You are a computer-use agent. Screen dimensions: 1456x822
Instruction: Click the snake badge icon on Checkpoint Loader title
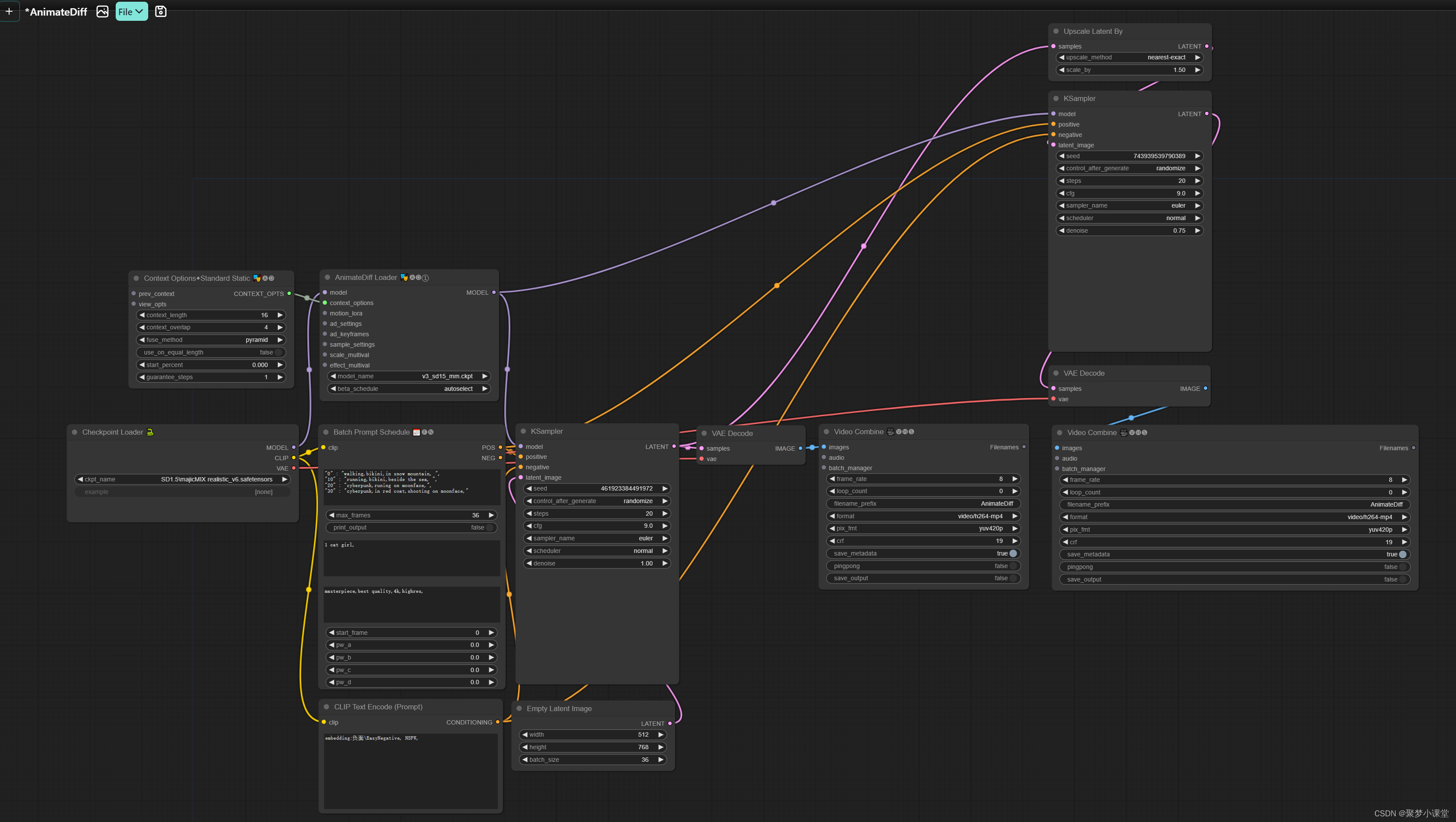(x=150, y=432)
